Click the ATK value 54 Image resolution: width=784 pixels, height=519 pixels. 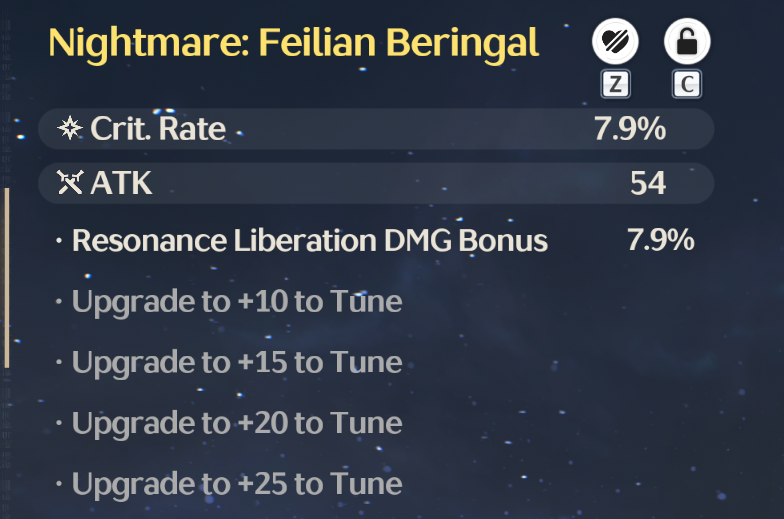coord(648,183)
